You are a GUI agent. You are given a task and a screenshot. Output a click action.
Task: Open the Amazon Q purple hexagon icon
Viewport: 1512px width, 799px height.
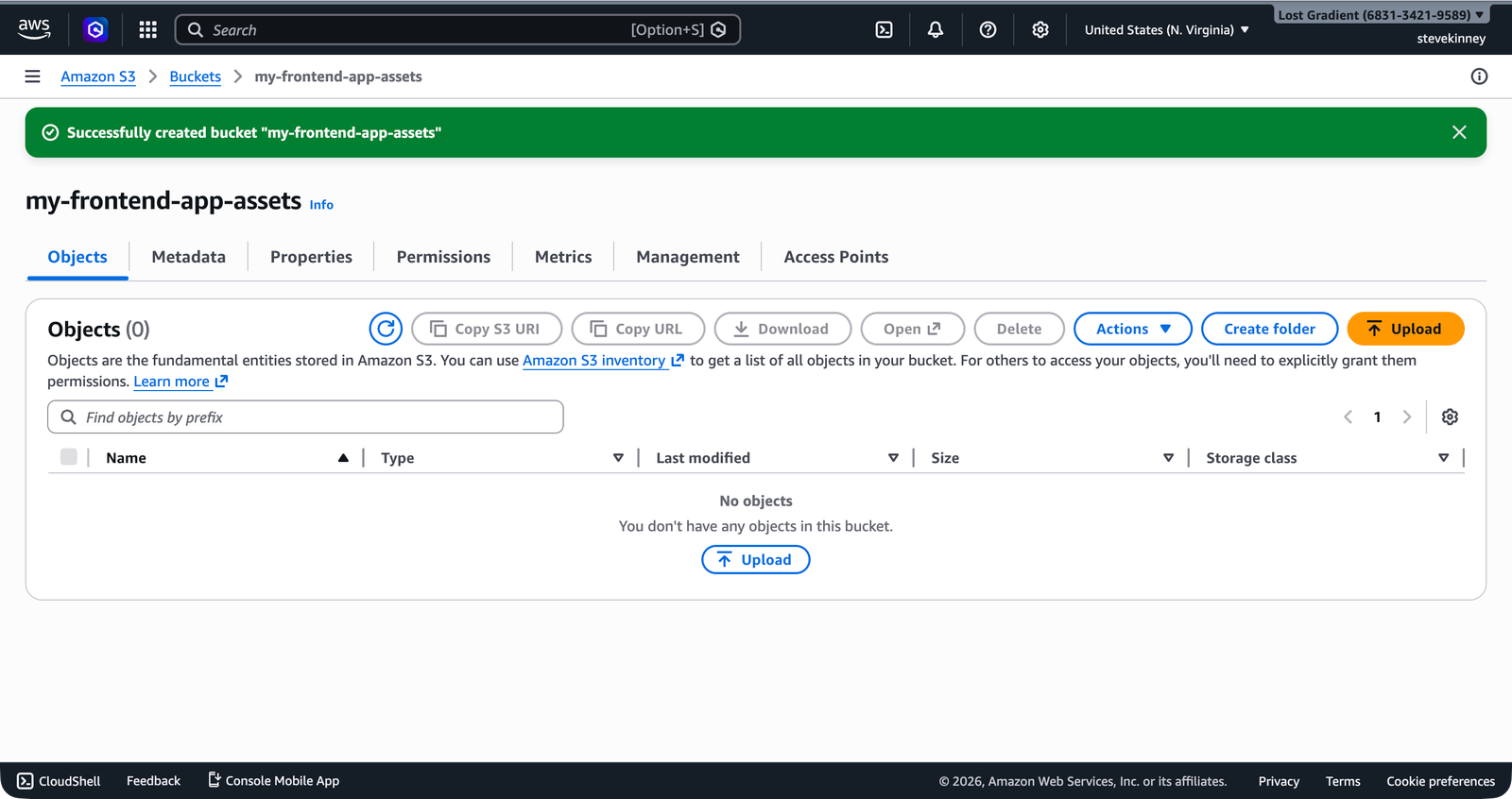pos(95,29)
